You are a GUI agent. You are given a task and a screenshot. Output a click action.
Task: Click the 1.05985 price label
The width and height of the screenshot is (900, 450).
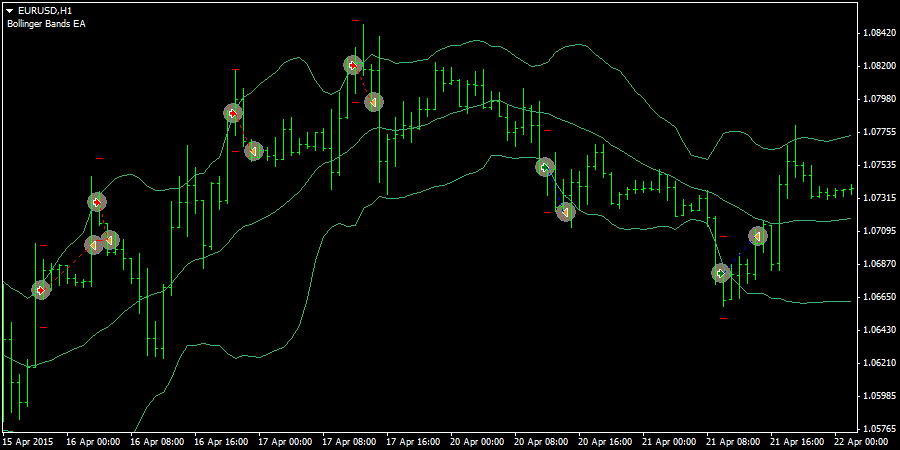pos(878,396)
